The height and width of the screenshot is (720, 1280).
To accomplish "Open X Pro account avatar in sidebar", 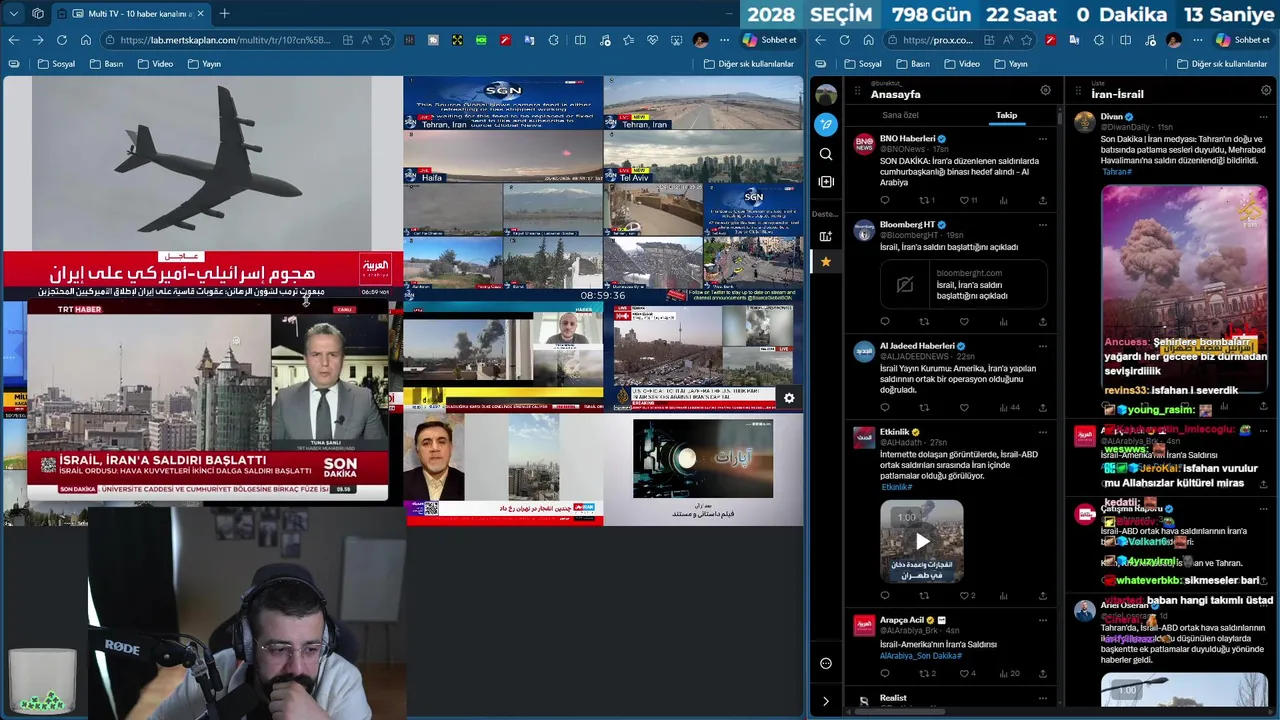I will click(825, 95).
